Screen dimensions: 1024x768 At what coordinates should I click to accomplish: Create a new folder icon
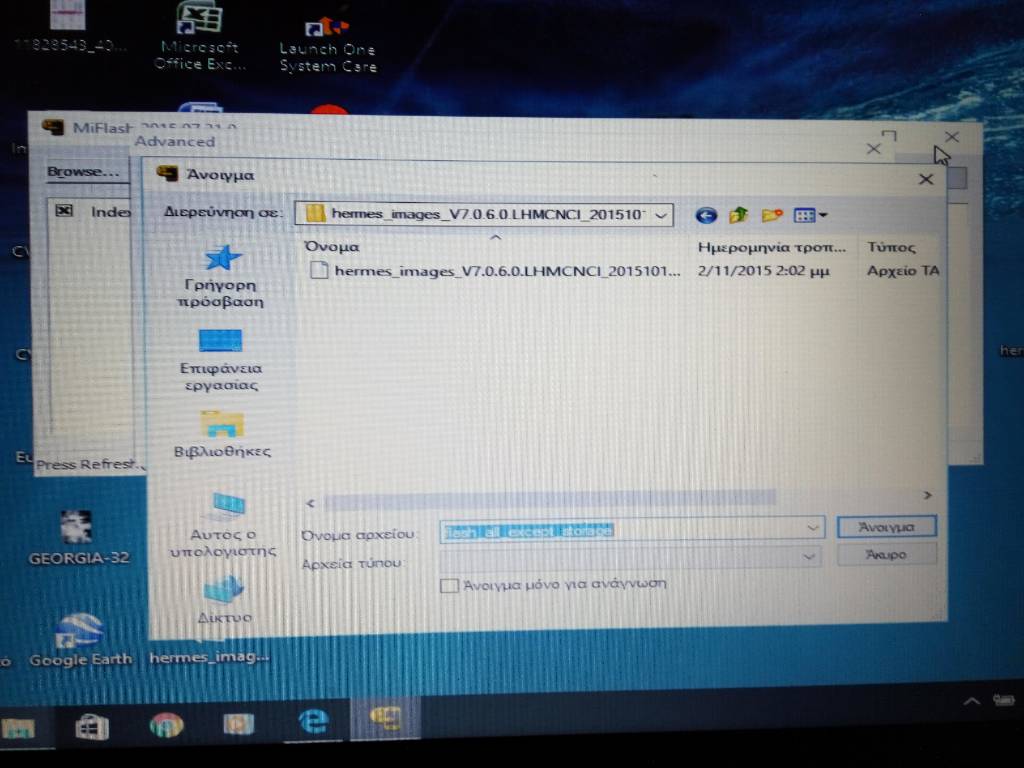coord(771,214)
